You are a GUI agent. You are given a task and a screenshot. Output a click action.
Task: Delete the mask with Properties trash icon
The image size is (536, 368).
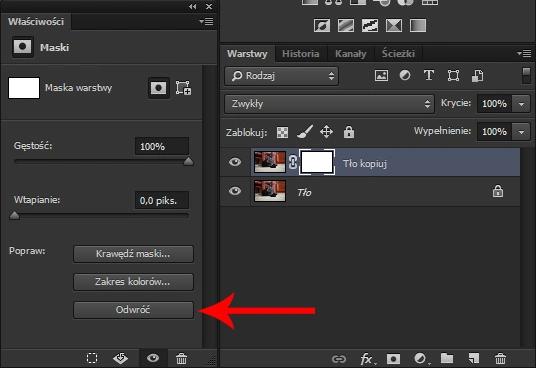tap(182, 358)
